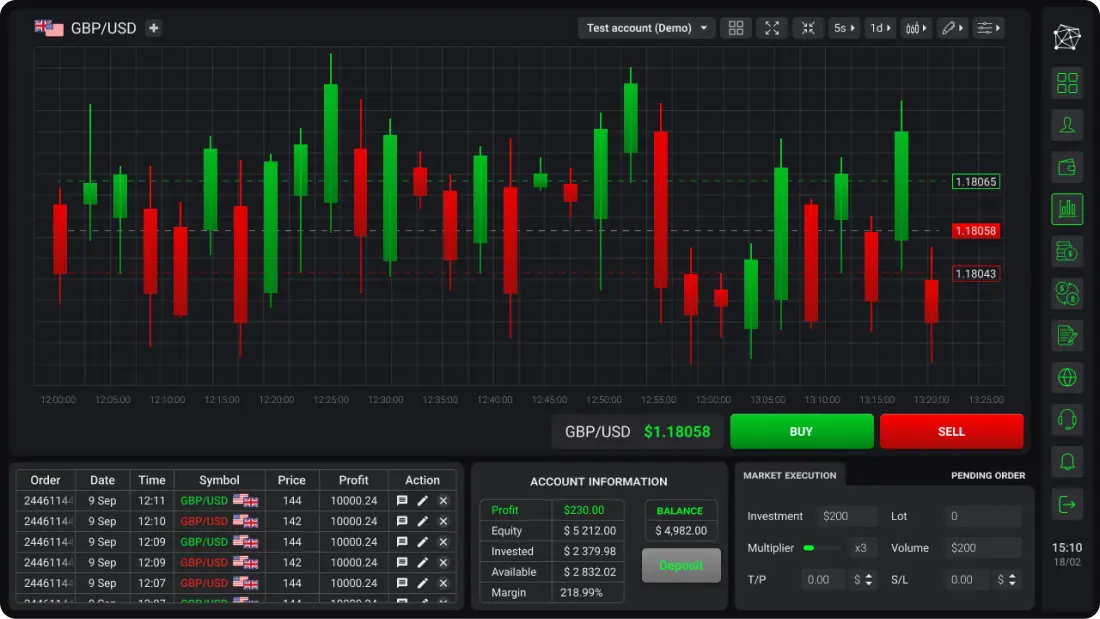Click the Deposit button
The image size is (1100, 619).
tap(680, 565)
